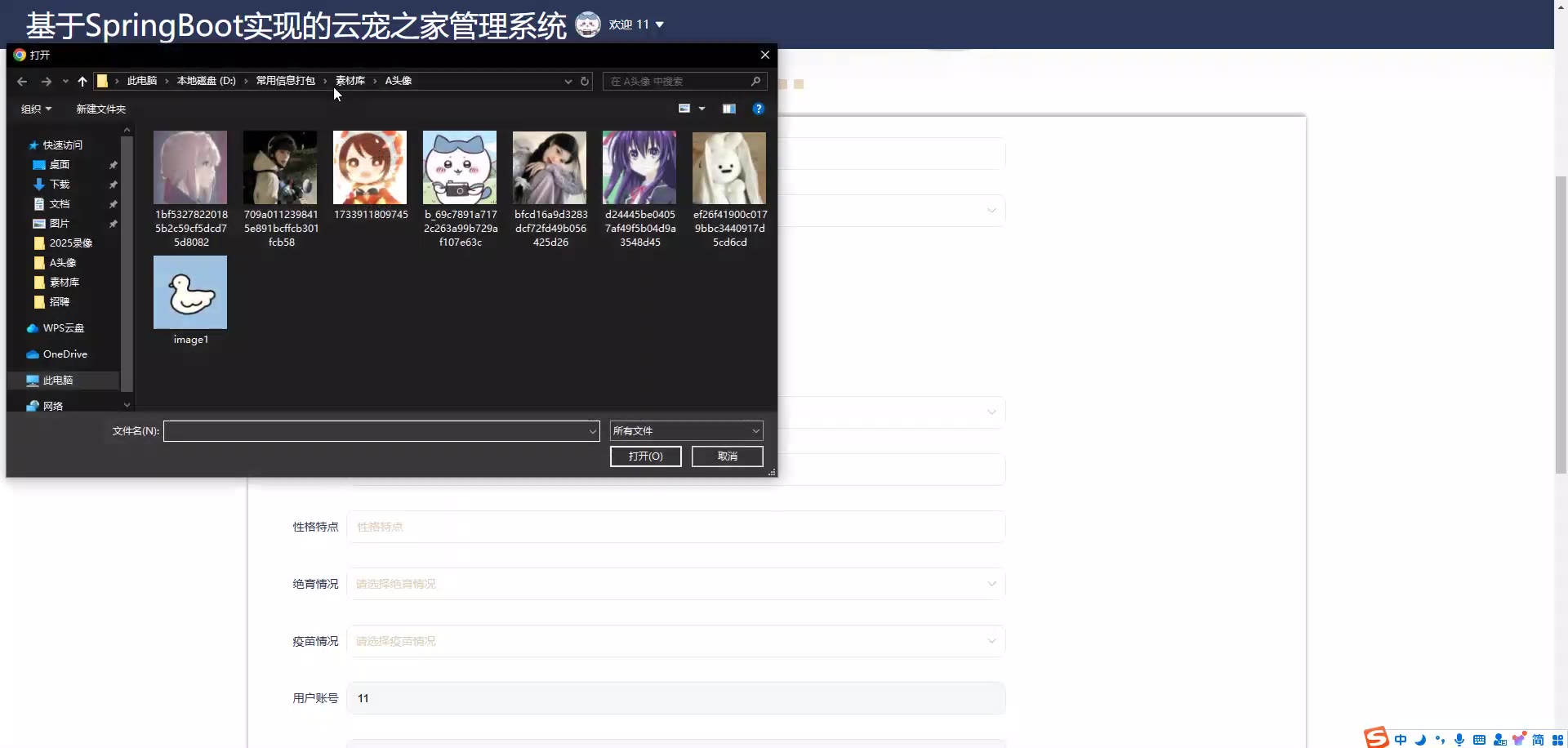This screenshot has width=1568, height=748.
Task: Open the recent locations dropdown arrow
Action: (x=65, y=82)
